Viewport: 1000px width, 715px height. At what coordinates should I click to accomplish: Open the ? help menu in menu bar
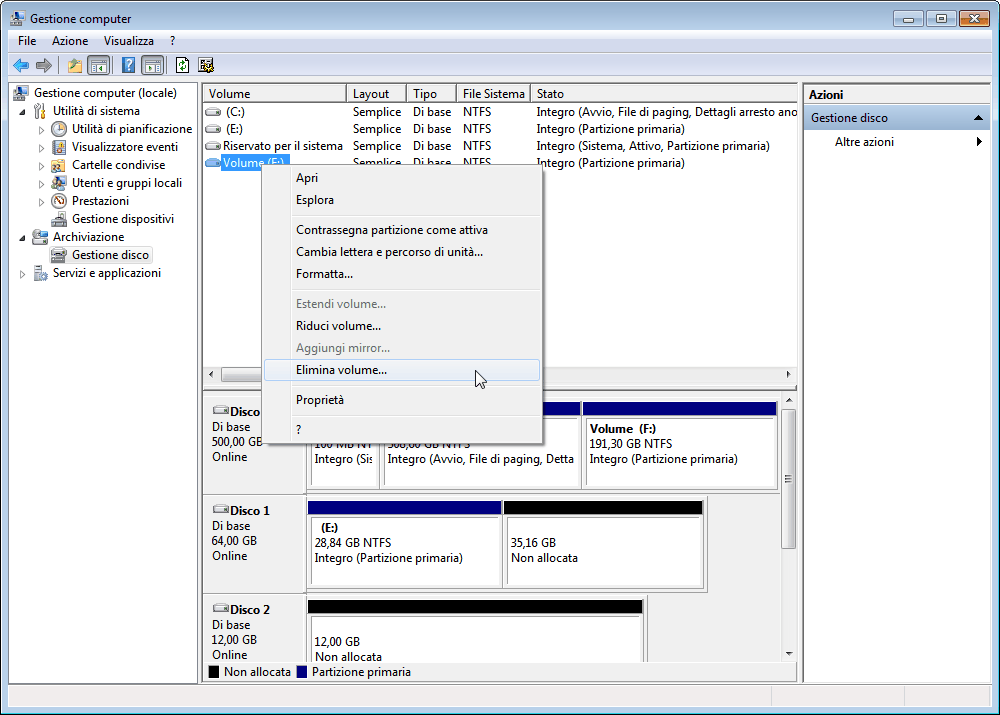(x=172, y=41)
